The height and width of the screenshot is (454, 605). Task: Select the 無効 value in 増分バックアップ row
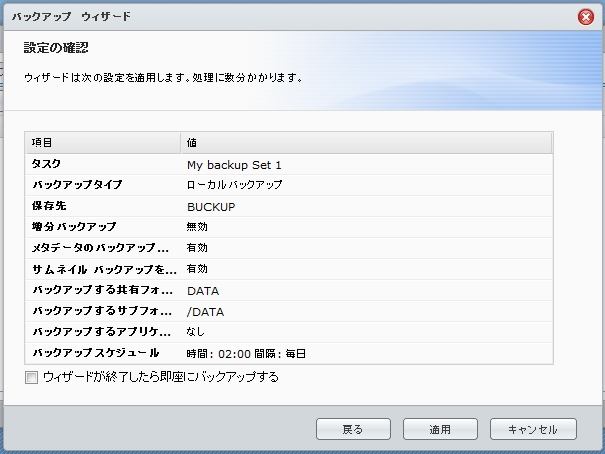coord(197,227)
